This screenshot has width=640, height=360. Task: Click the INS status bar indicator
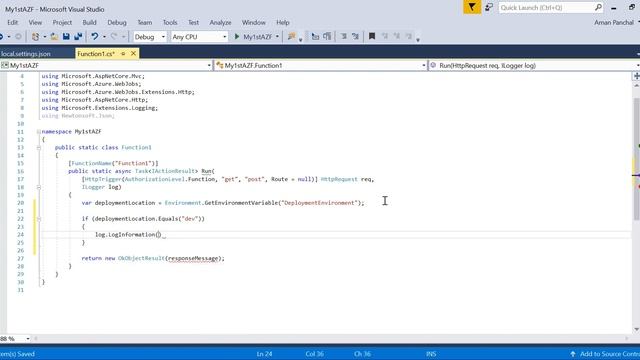(431, 354)
